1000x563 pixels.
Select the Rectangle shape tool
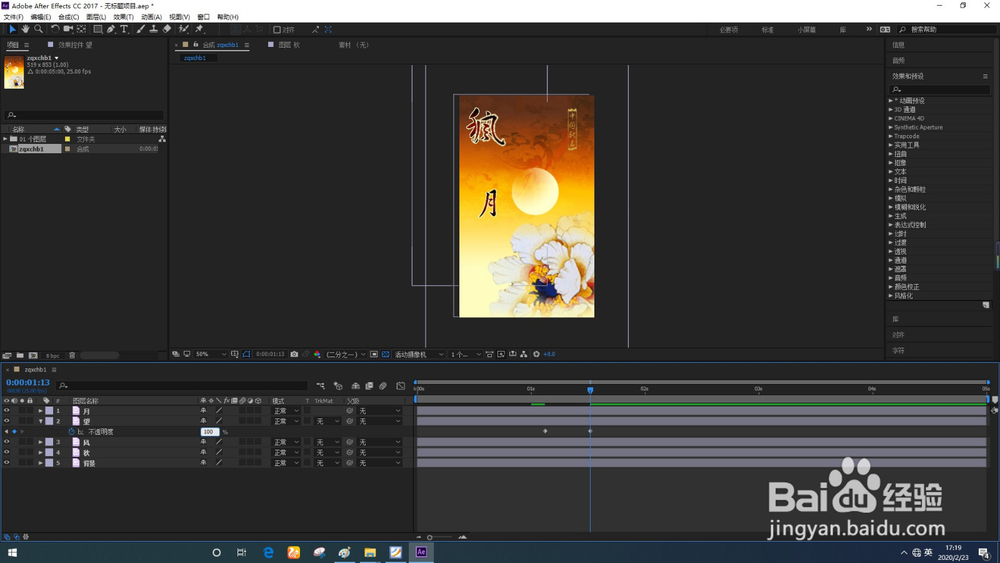coord(98,29)
